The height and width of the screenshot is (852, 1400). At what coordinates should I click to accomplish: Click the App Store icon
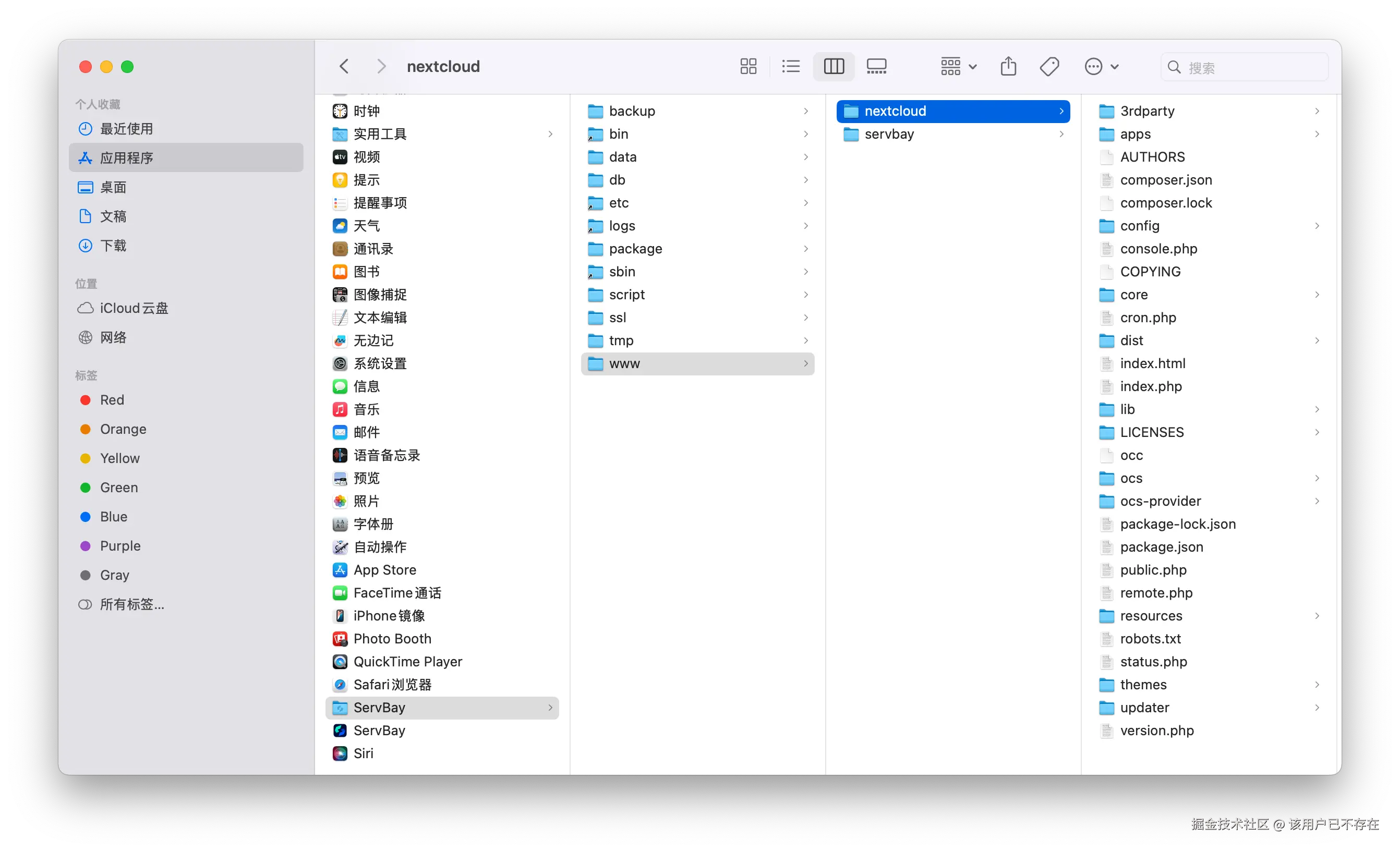point(340,570)
